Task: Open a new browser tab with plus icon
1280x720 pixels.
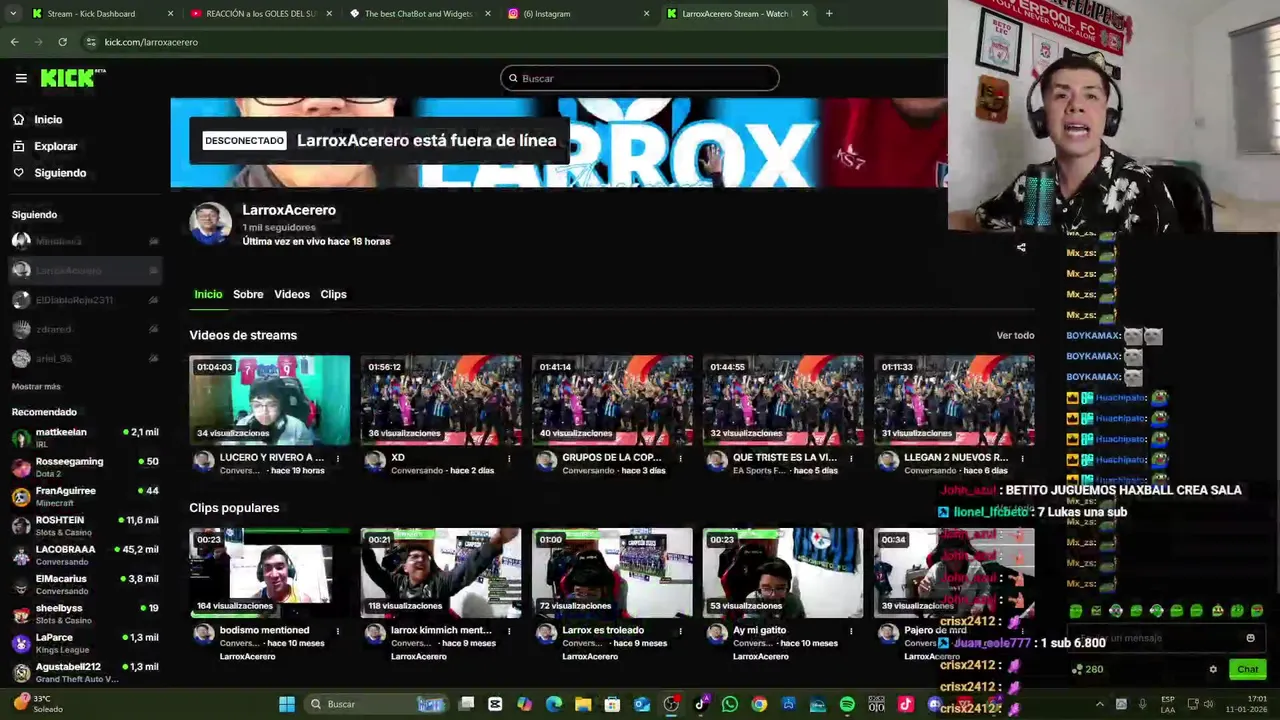Action: click(829, 14)
